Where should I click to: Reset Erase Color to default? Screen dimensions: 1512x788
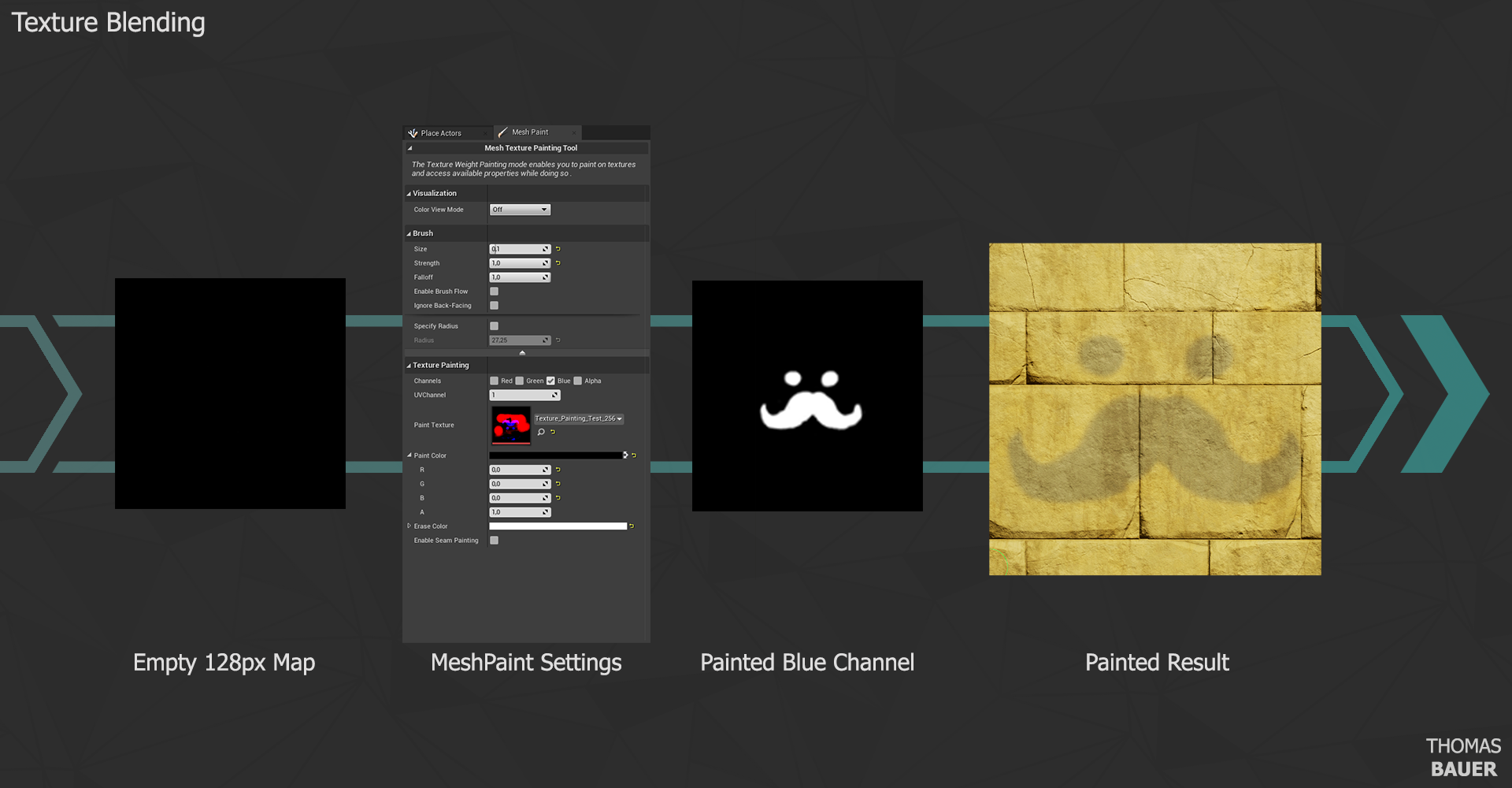pyautogui.click(x=632, y=526)
